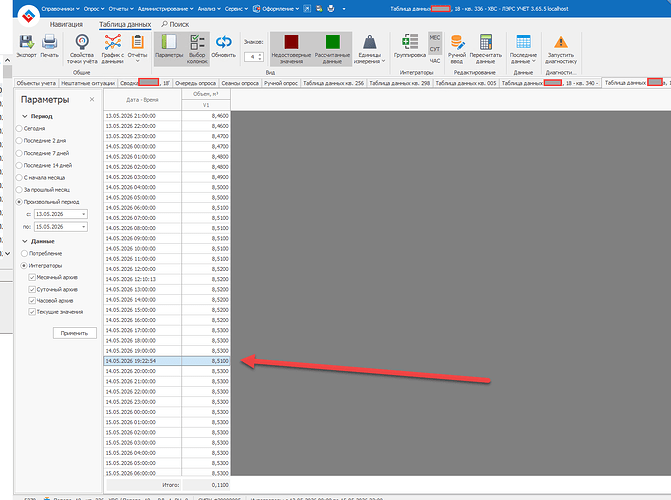Open the Сервис dropdown menu
This screenshot has height=500, width=671.
237,9
